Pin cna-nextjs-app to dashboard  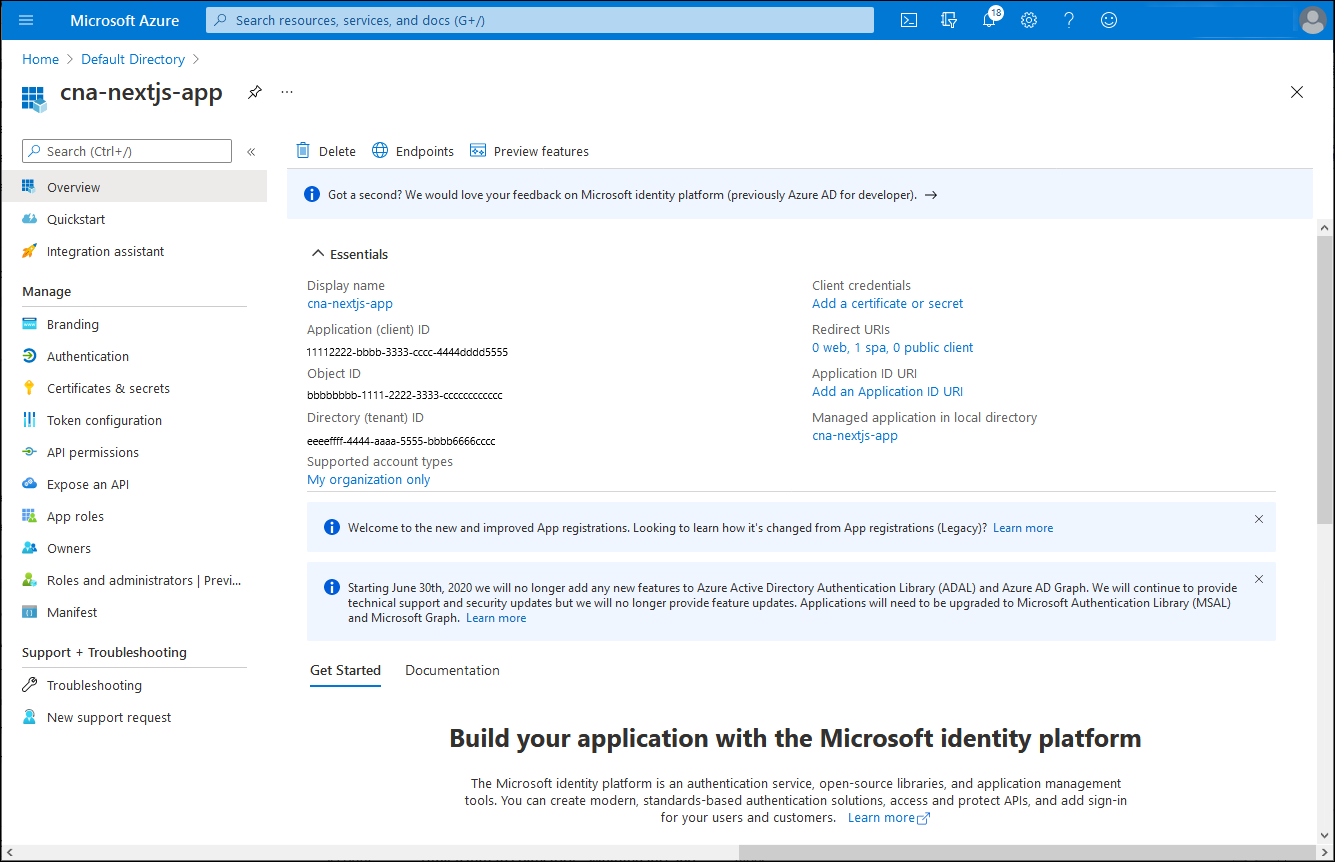click(255, 92)
